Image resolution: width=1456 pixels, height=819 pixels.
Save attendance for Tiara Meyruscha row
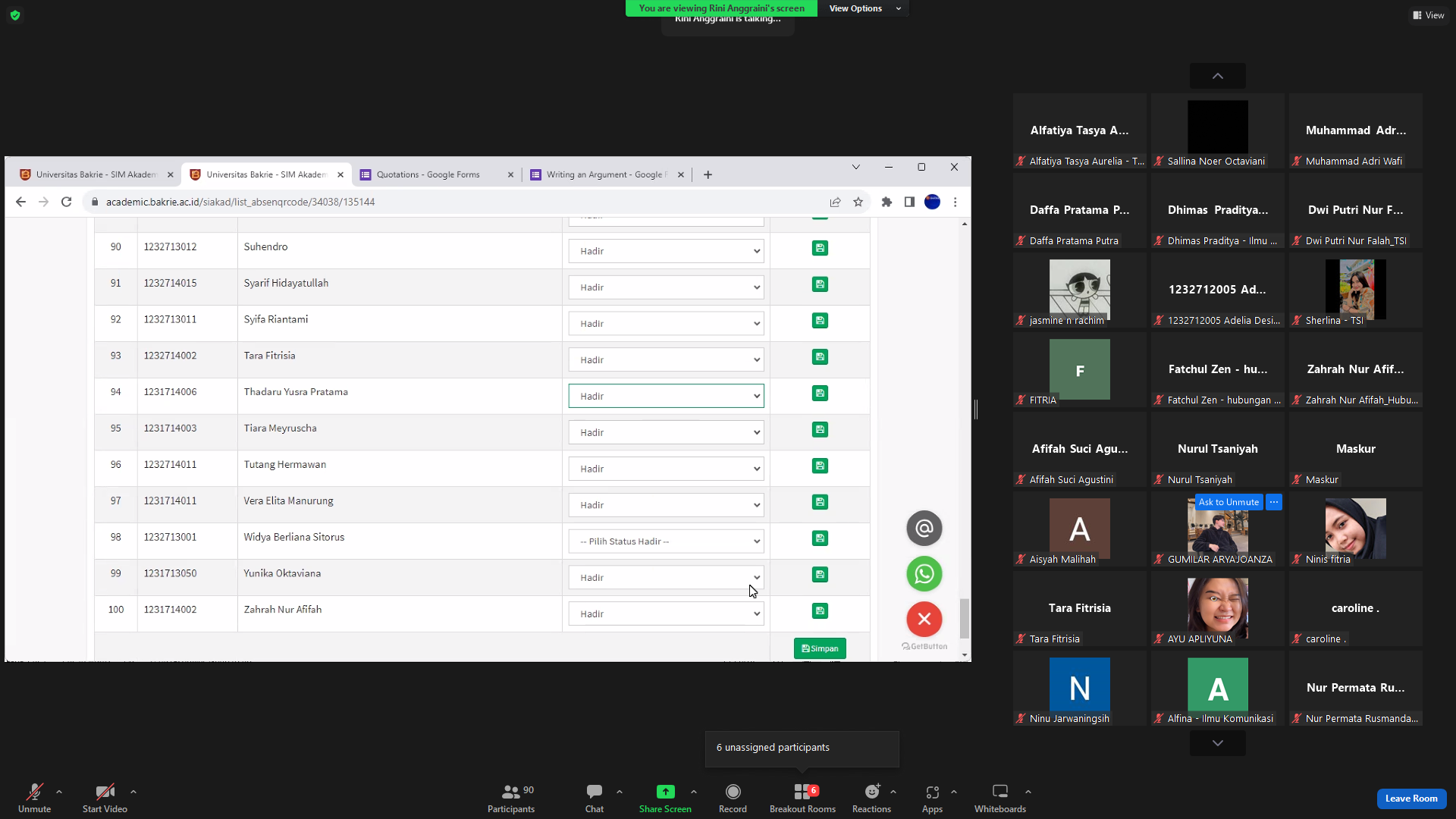pyautogui.click(x=820, y=429)
